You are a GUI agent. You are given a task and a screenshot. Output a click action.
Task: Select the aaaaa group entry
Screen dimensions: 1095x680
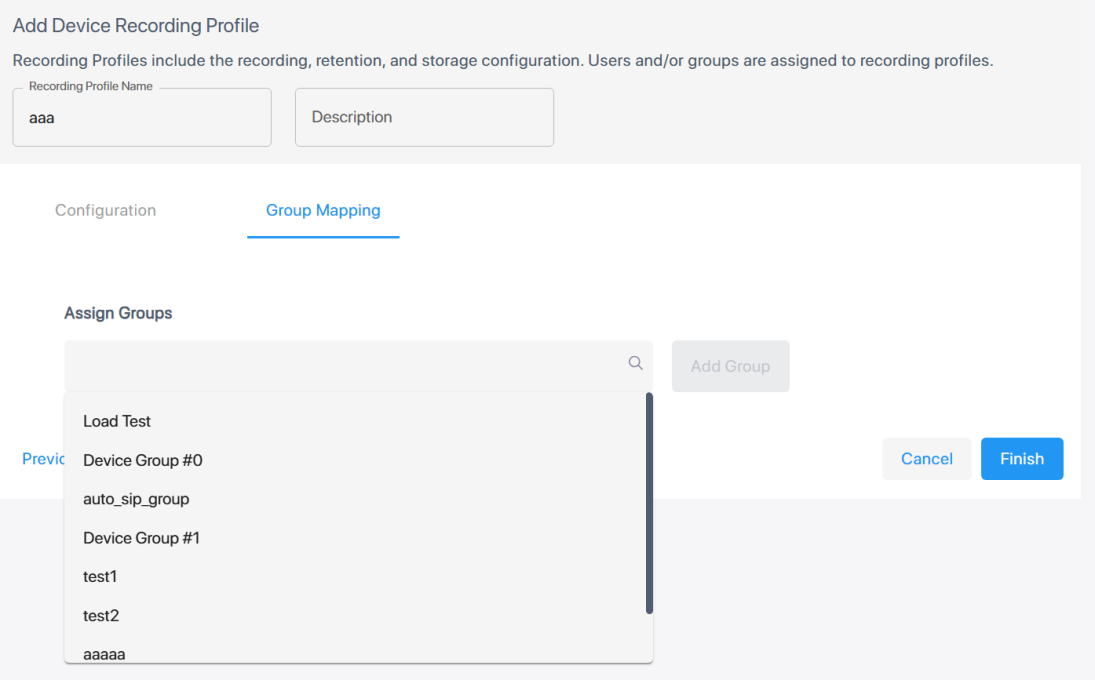click(x=104, y=654)
